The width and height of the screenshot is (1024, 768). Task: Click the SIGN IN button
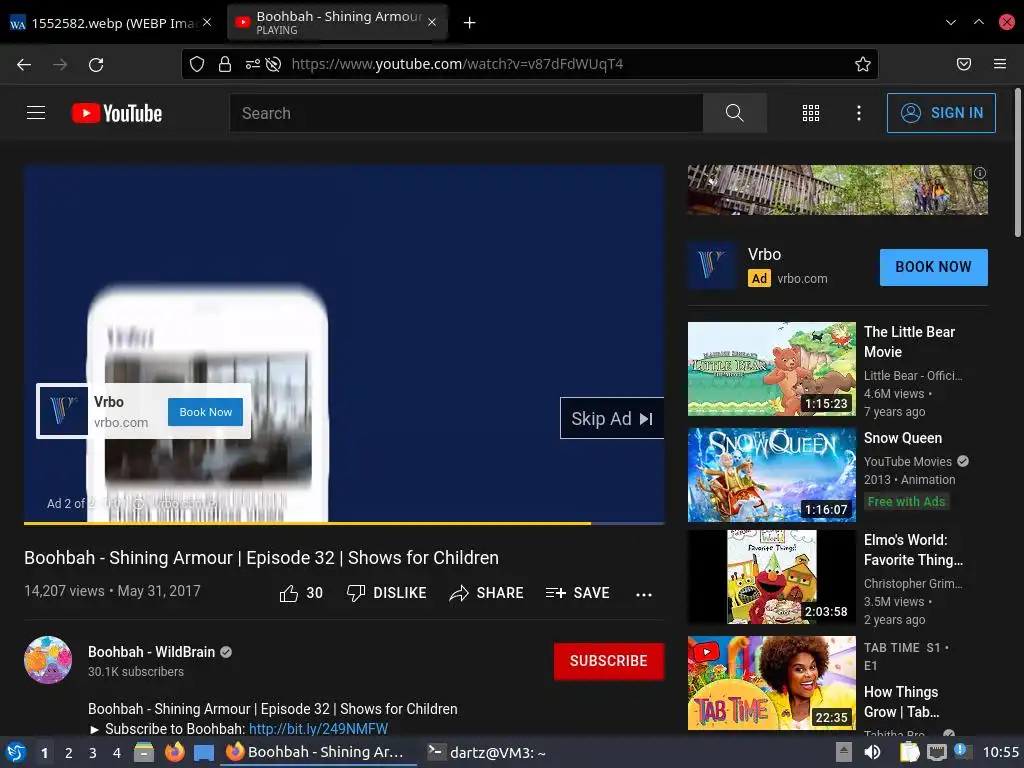pyautogui.click(x=941, y=113)
